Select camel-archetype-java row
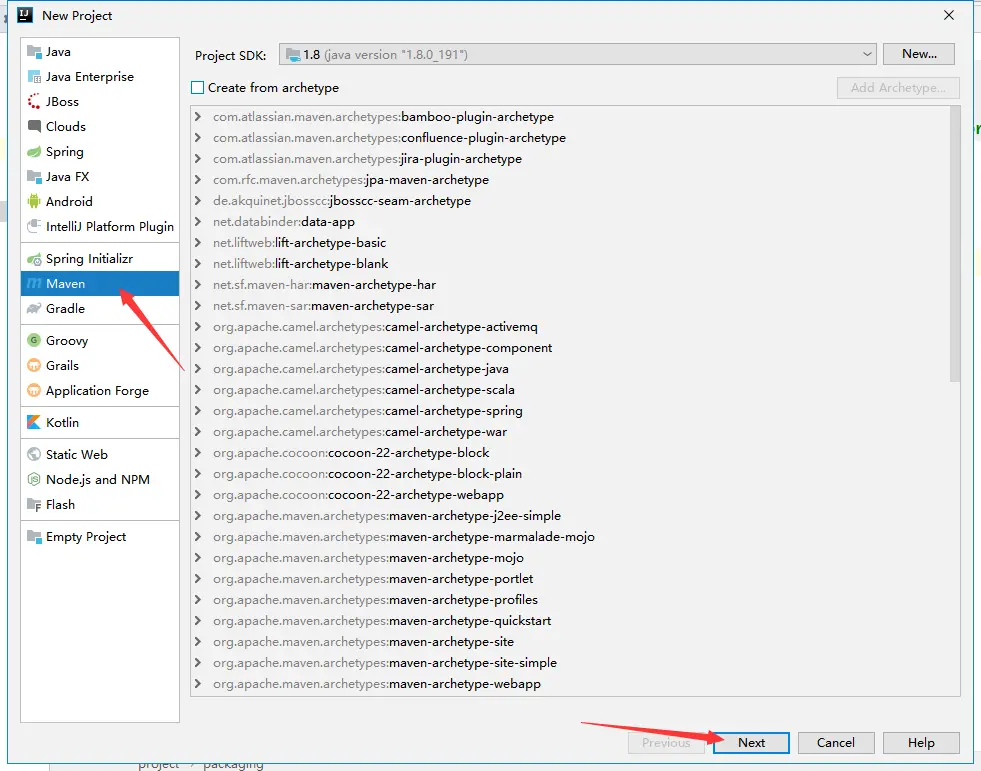 (x=360, y=369)
